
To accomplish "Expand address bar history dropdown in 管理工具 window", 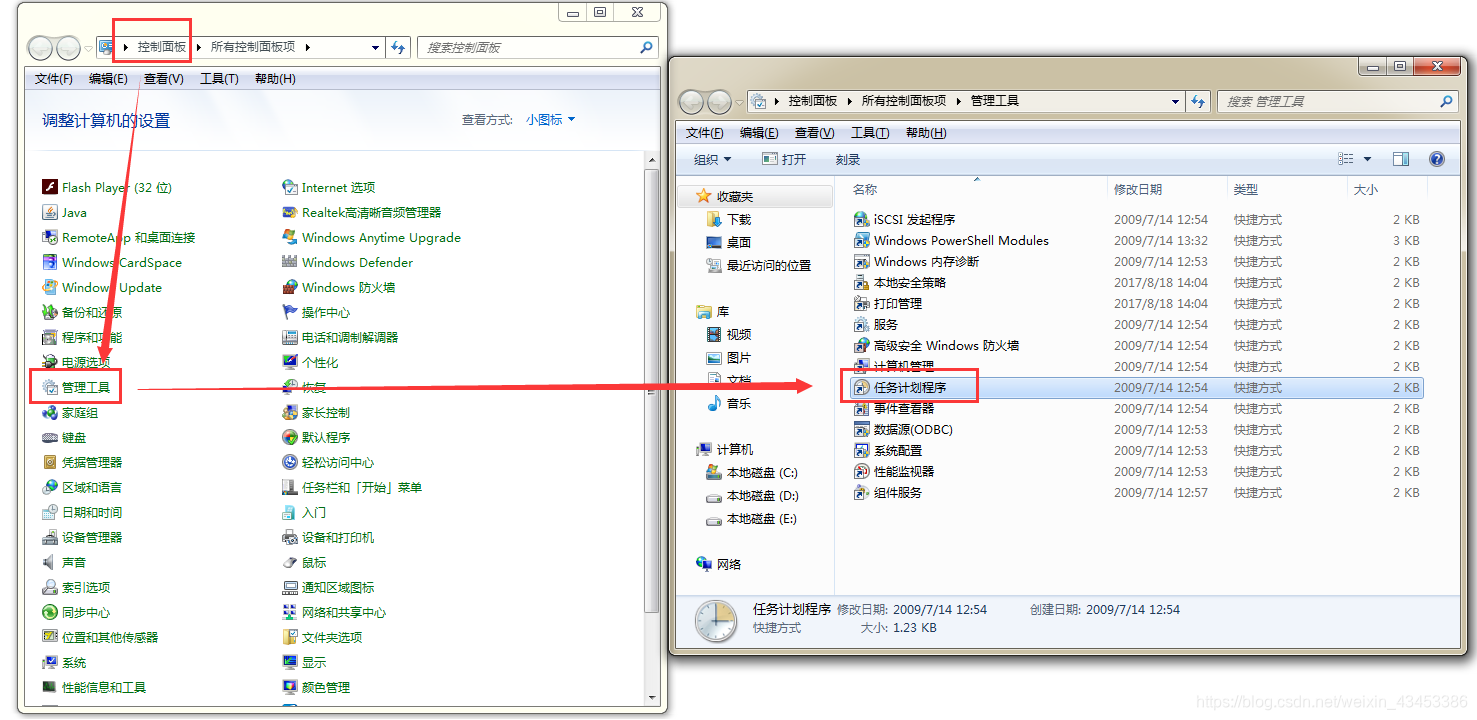I will 1175,101.
